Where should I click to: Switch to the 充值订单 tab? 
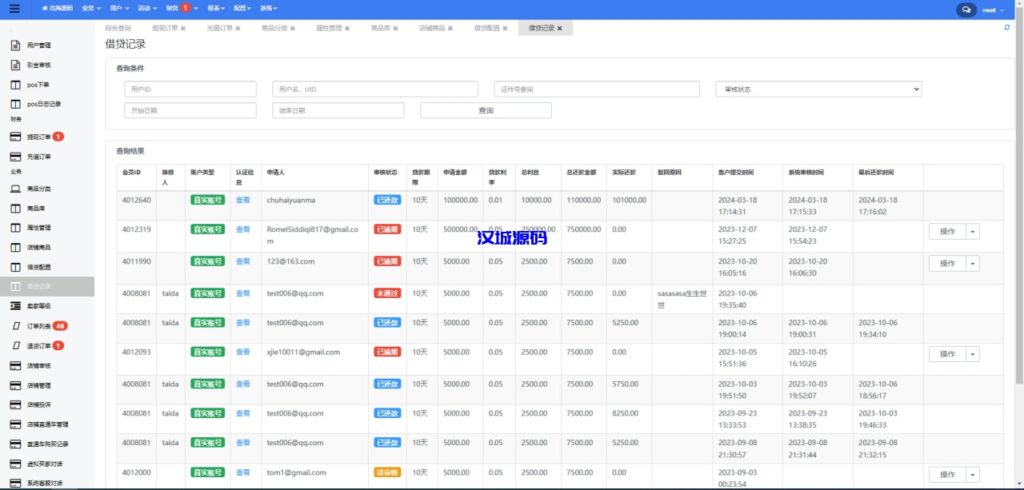click(x=219, y=28)
